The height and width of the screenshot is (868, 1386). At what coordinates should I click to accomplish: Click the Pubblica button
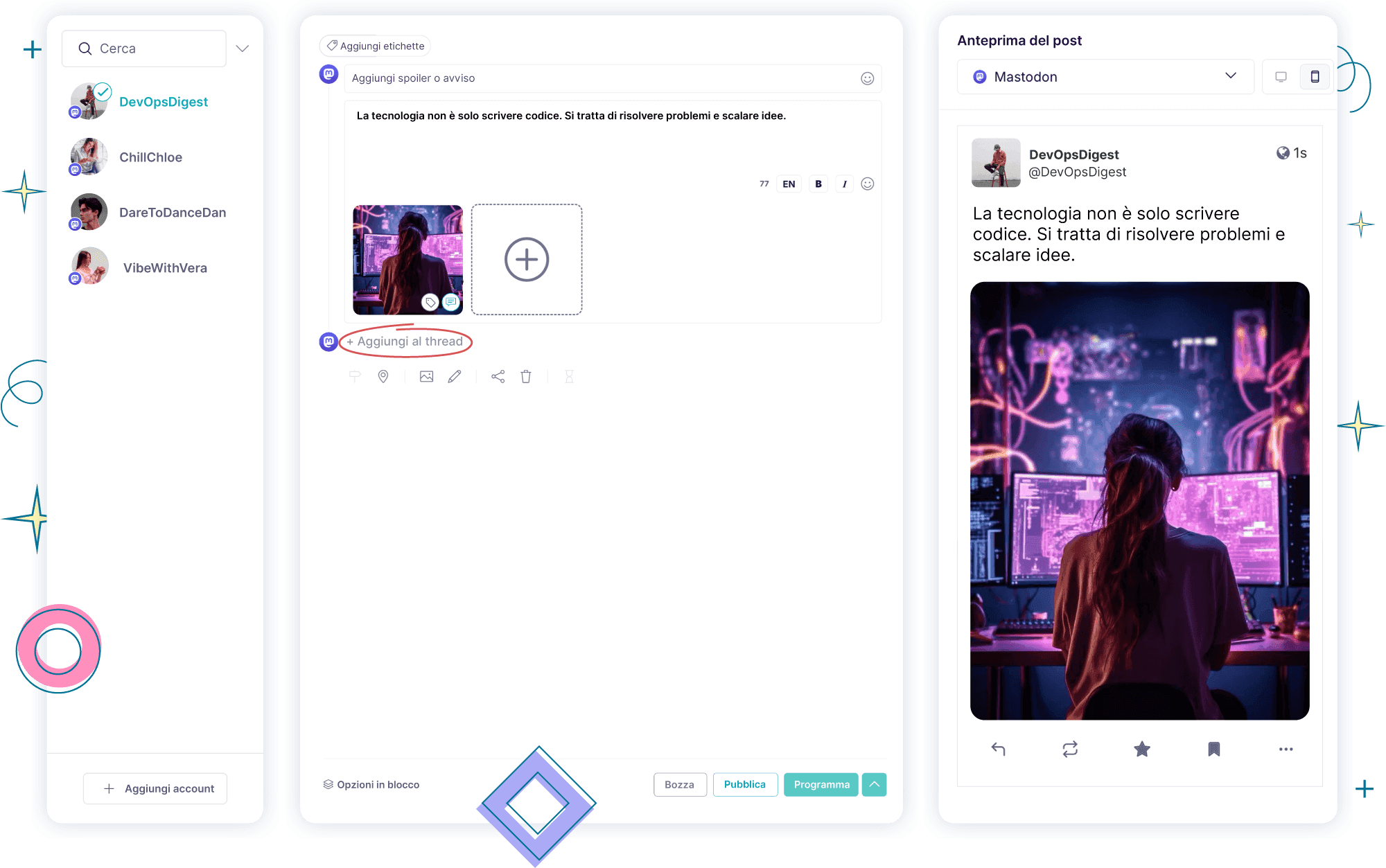(745, 784)
